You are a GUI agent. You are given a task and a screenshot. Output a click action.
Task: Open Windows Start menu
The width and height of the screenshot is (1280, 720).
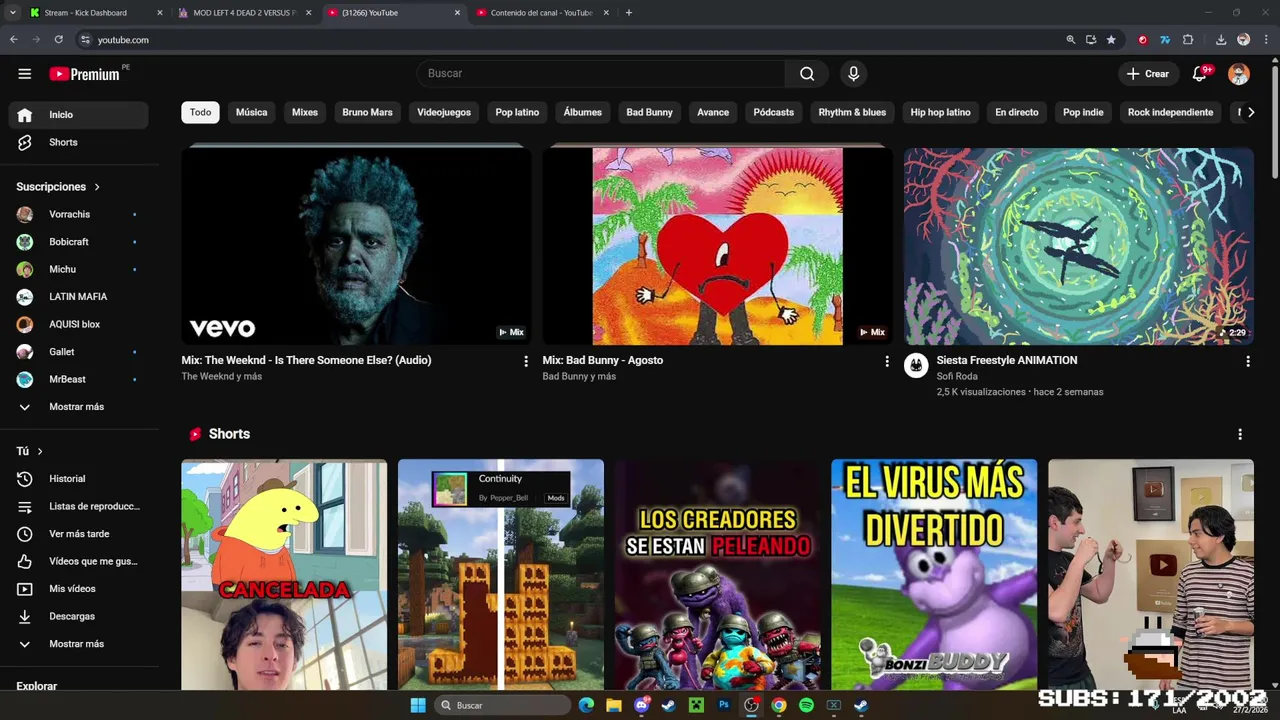[418, 706]
